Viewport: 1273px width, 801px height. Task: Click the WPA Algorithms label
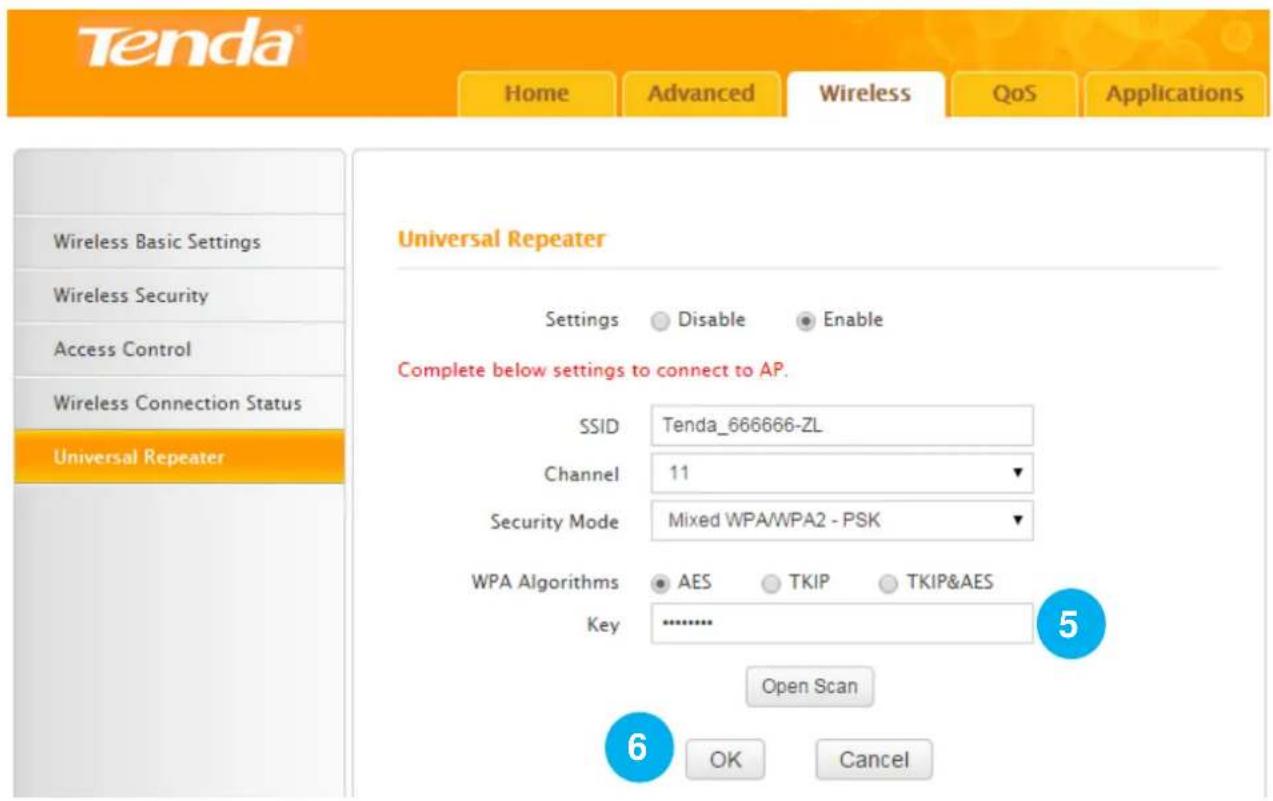tap(545, 583)
